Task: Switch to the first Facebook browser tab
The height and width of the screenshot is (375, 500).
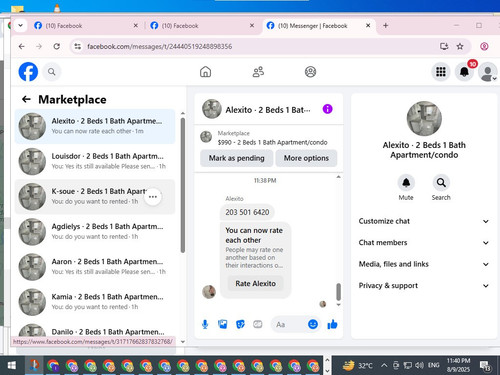Action: [x=86, y=26]
